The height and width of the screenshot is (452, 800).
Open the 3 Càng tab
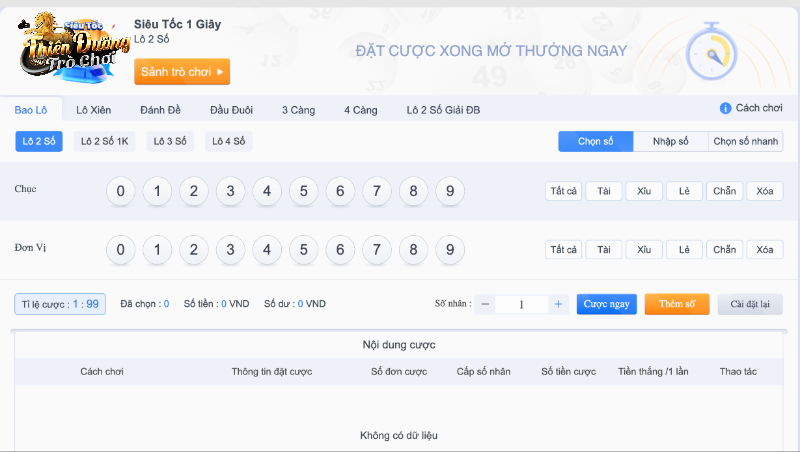[x=298, y=109]
